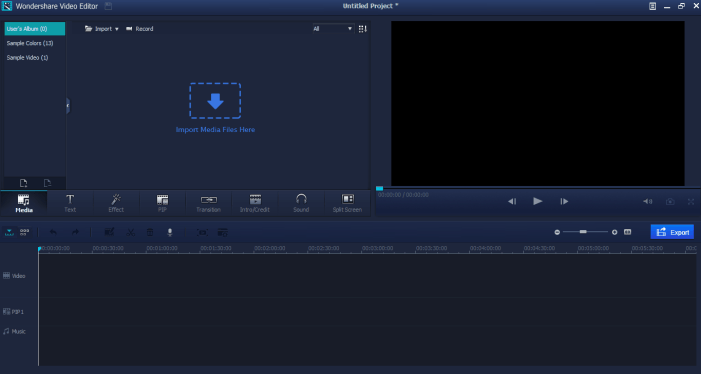Click the Export button
701x374 pixels.
[672, 232]
